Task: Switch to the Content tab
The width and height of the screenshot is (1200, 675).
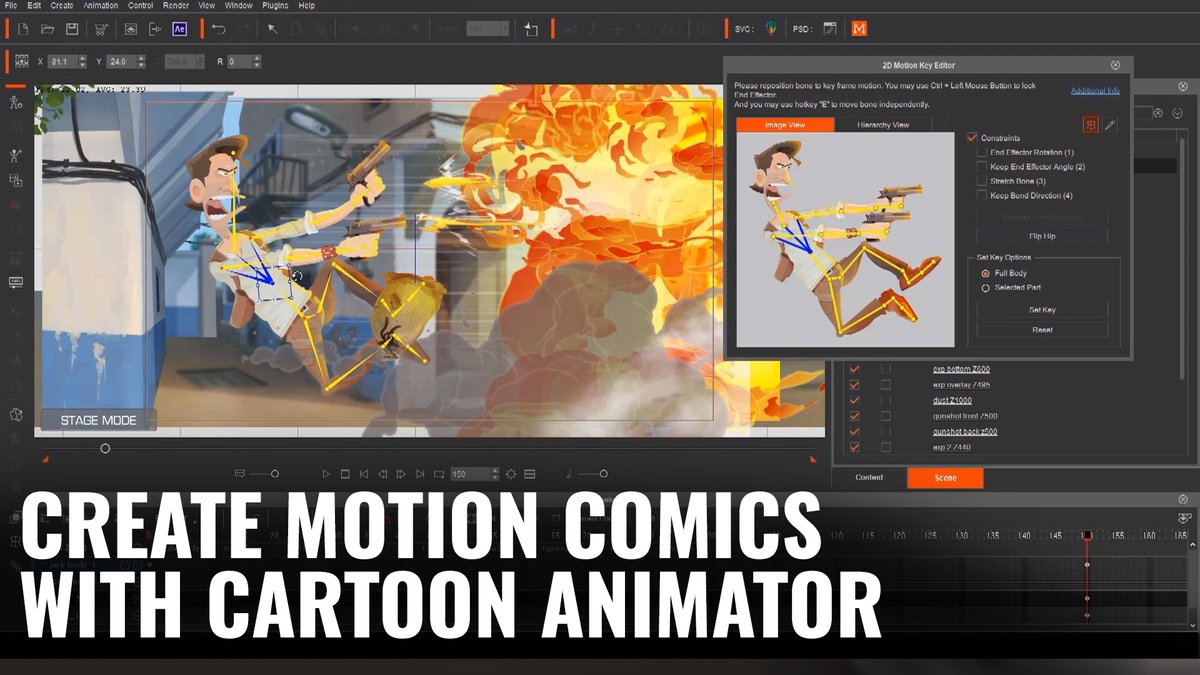Action: click(x=869, y=478)
